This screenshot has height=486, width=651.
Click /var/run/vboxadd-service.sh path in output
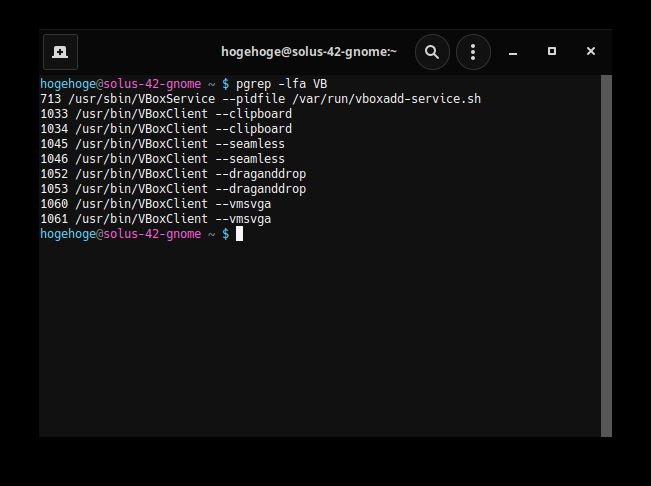(x=387, y=99)
